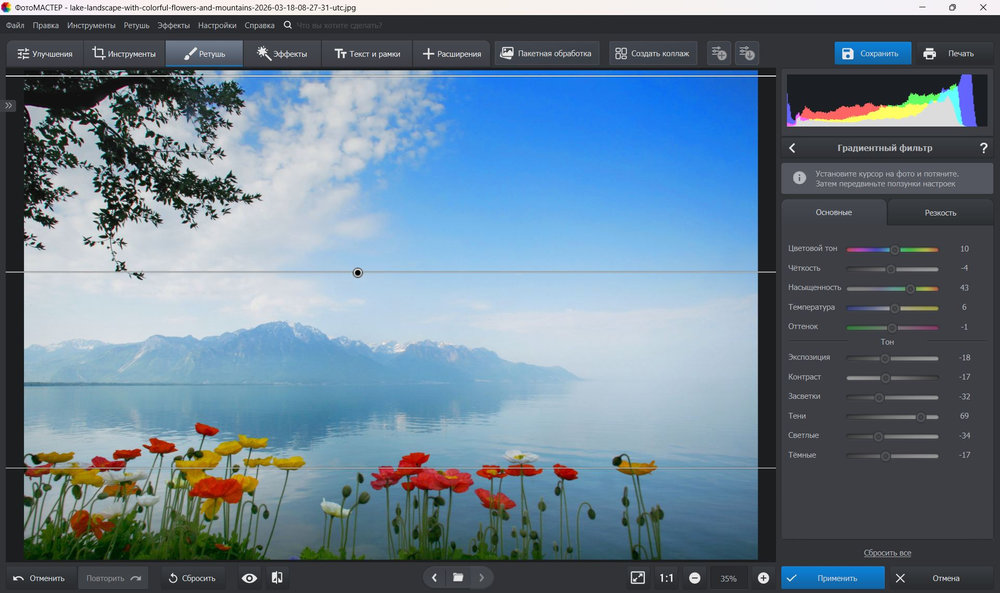The width and height of the screenshot is (1000, 593).
Task: Click the gradient filter center handle
Action: pos(358,273)
